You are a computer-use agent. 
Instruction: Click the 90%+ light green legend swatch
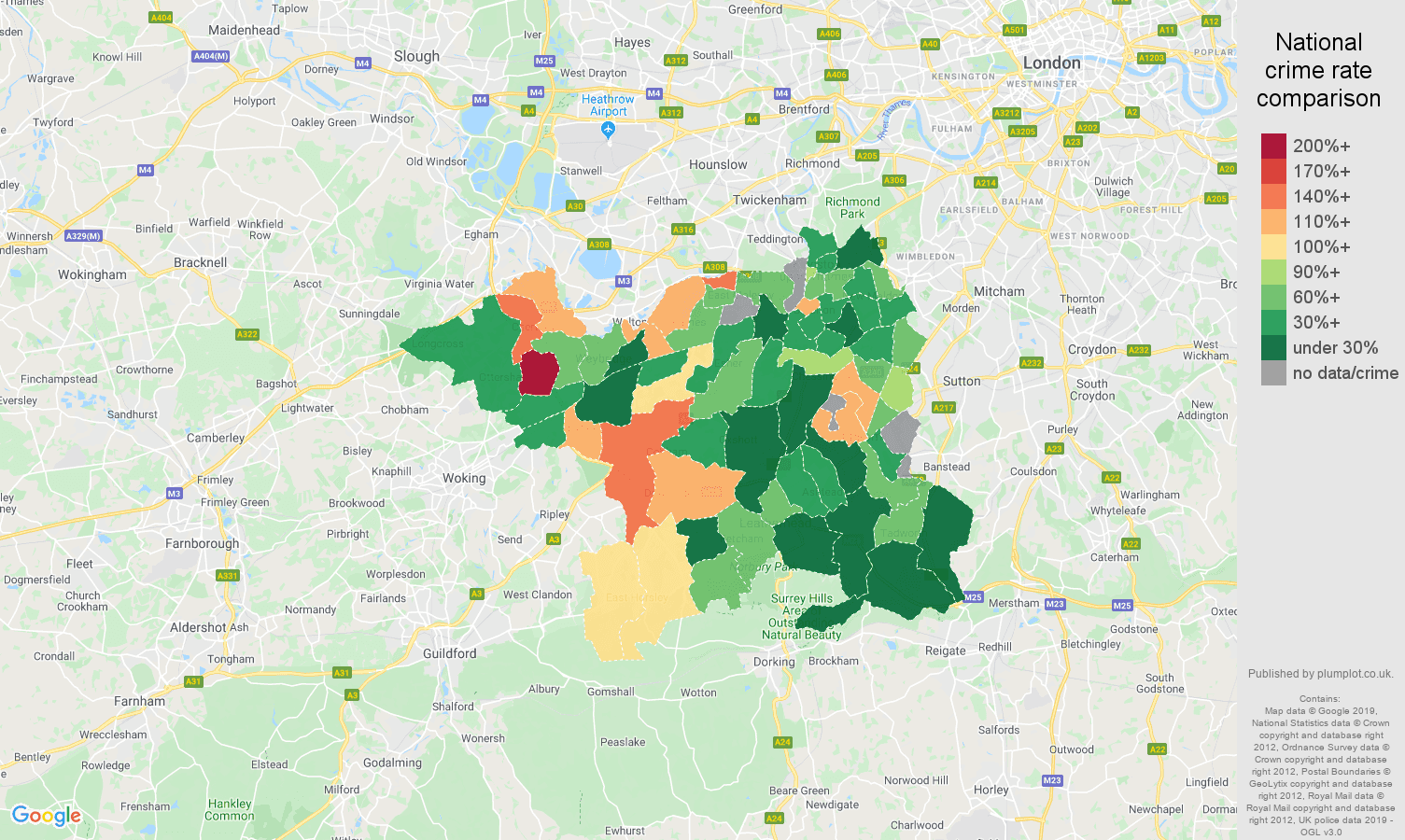coord(1273,273)
